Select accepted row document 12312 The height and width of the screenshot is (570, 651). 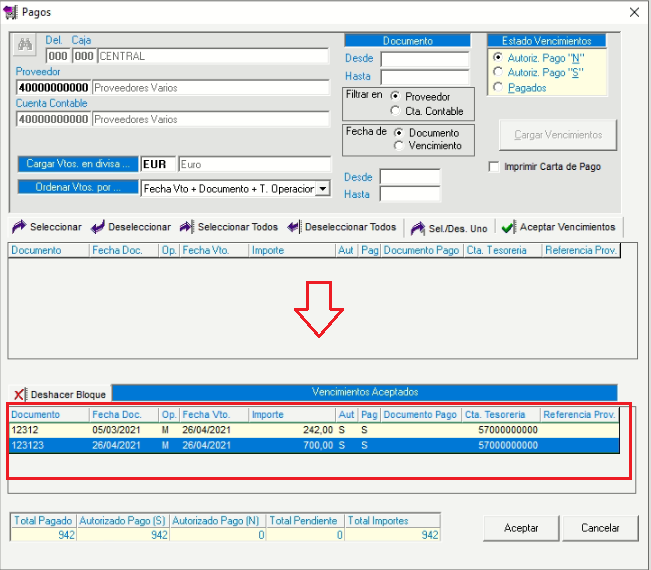(x=314, y=430)
